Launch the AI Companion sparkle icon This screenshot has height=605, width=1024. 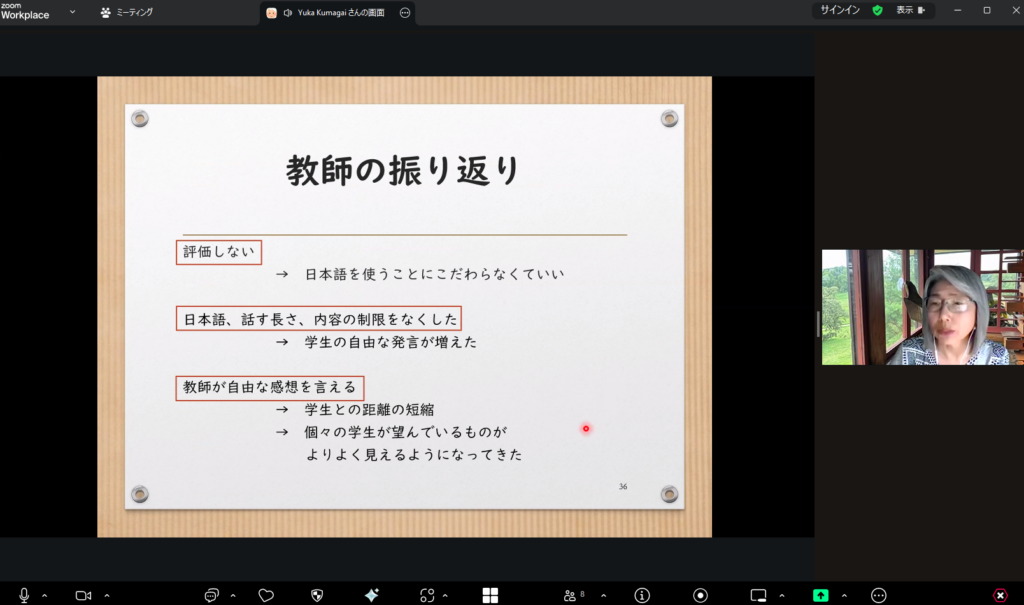371,595
